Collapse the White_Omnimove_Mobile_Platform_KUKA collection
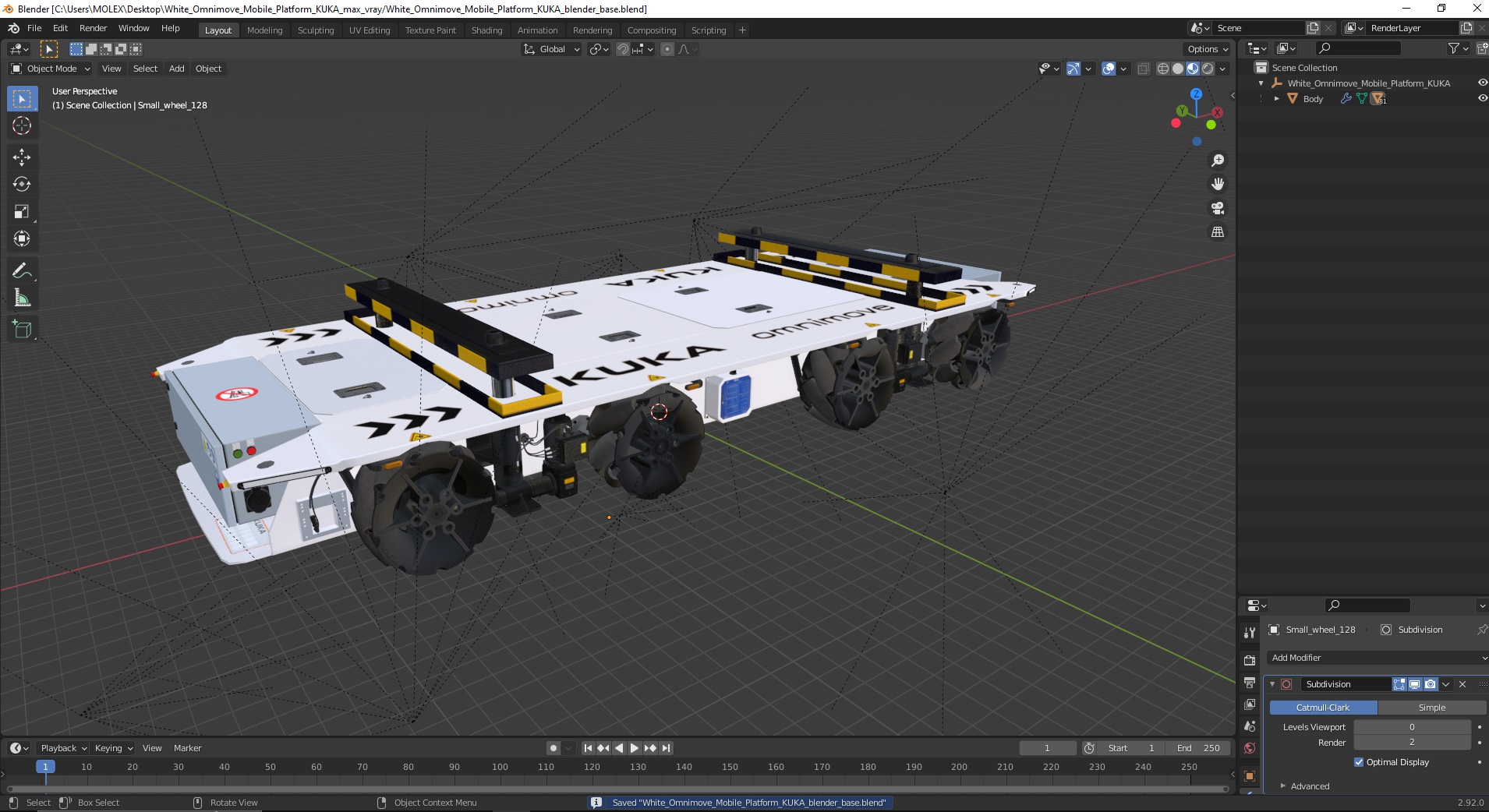Screen dimensions: 1489x812 1261,83
